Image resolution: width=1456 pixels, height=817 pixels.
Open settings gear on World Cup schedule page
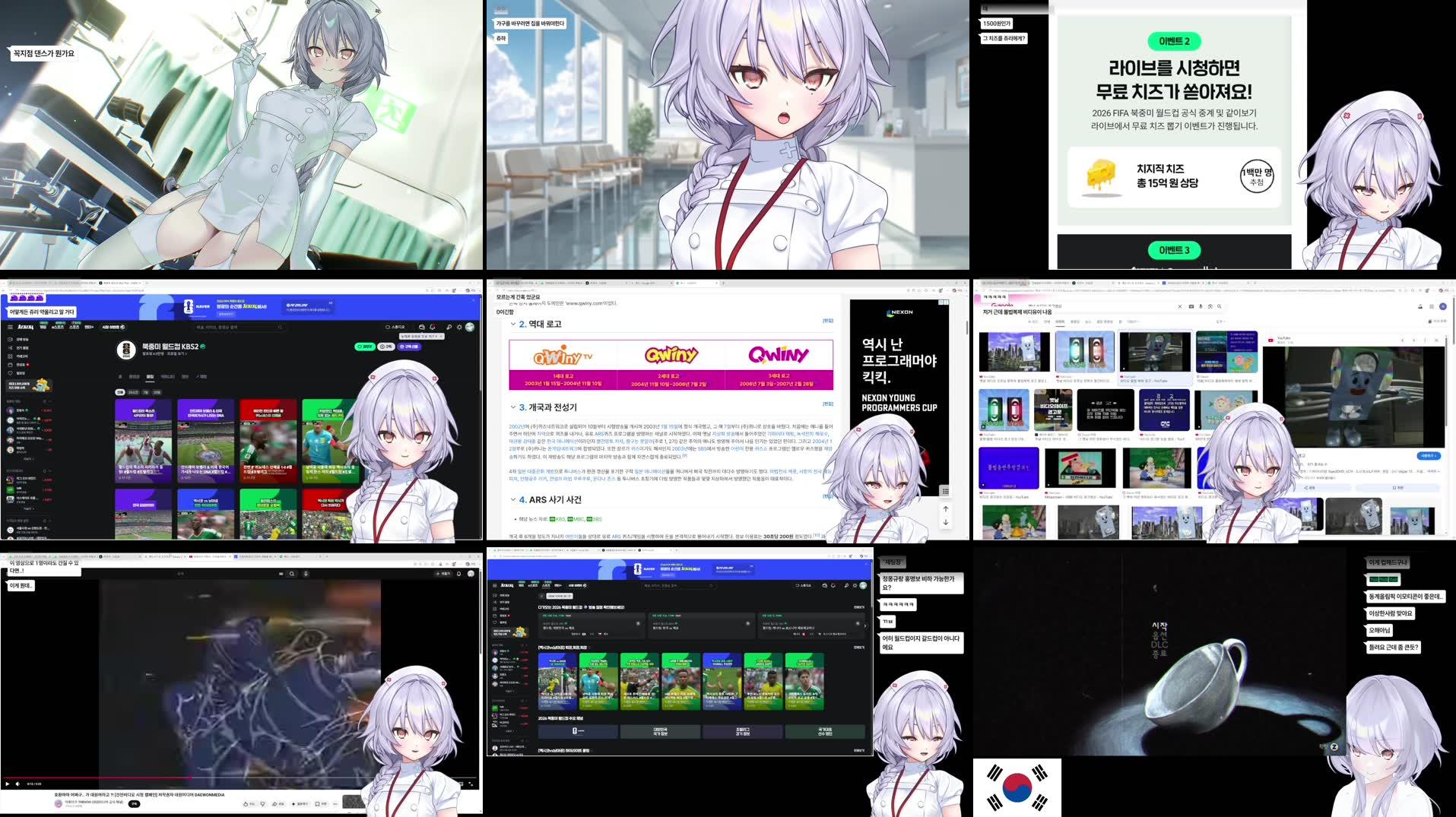(x=855, y=585)
